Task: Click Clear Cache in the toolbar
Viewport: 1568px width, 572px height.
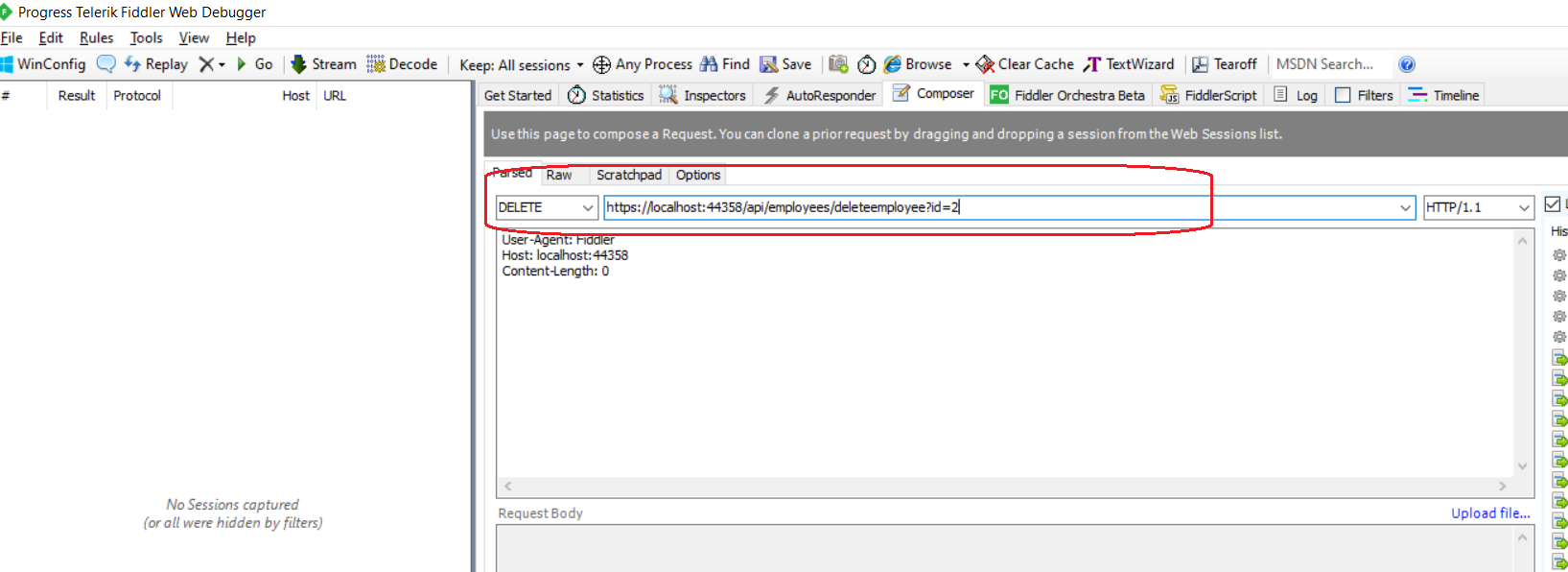Action: click(x=1025, y=64)
